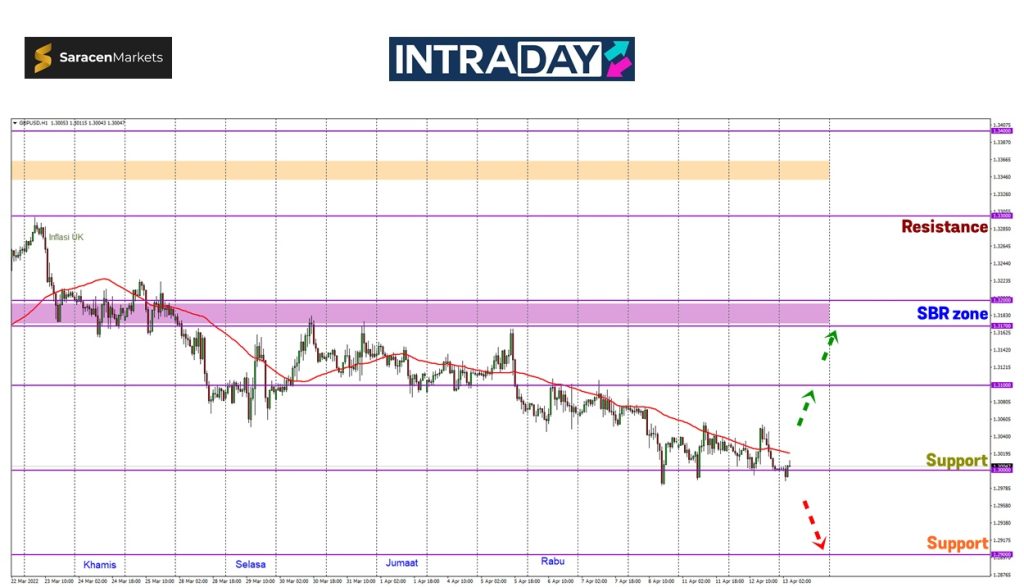
Task: Click the lower green dashed arrow
Action: (806, 406)
